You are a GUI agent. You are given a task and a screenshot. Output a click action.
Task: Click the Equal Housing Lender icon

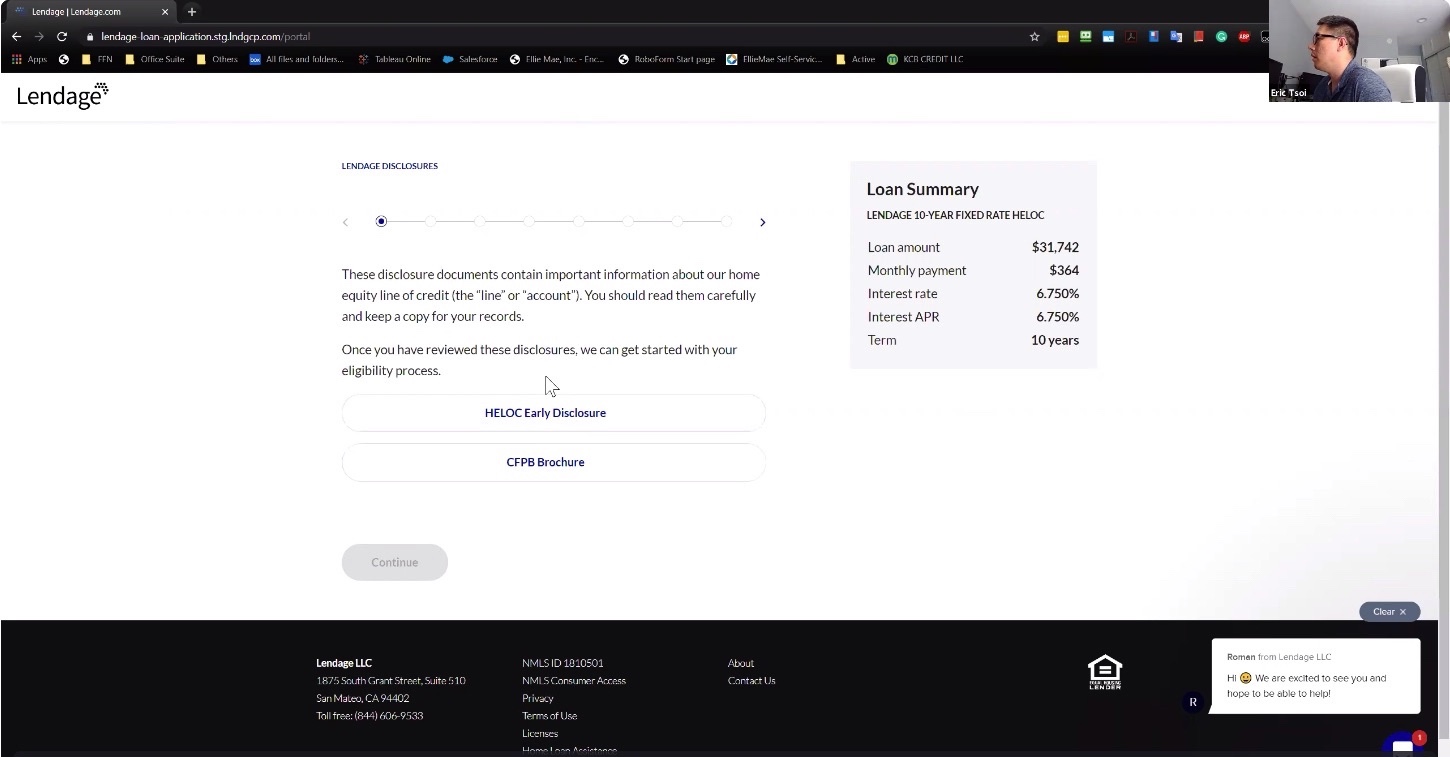1105,672
